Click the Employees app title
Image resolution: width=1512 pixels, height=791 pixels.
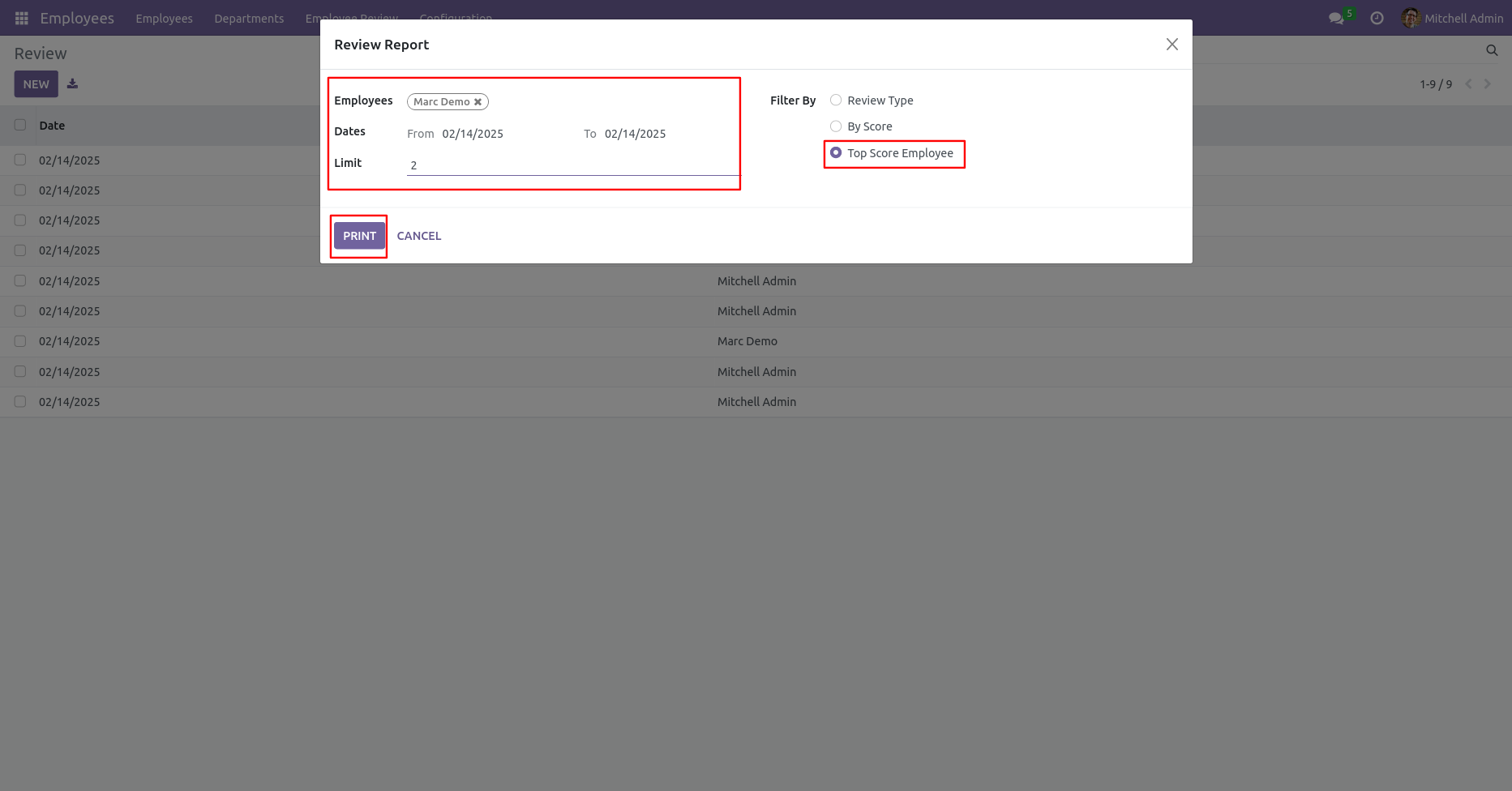(77, 18)
